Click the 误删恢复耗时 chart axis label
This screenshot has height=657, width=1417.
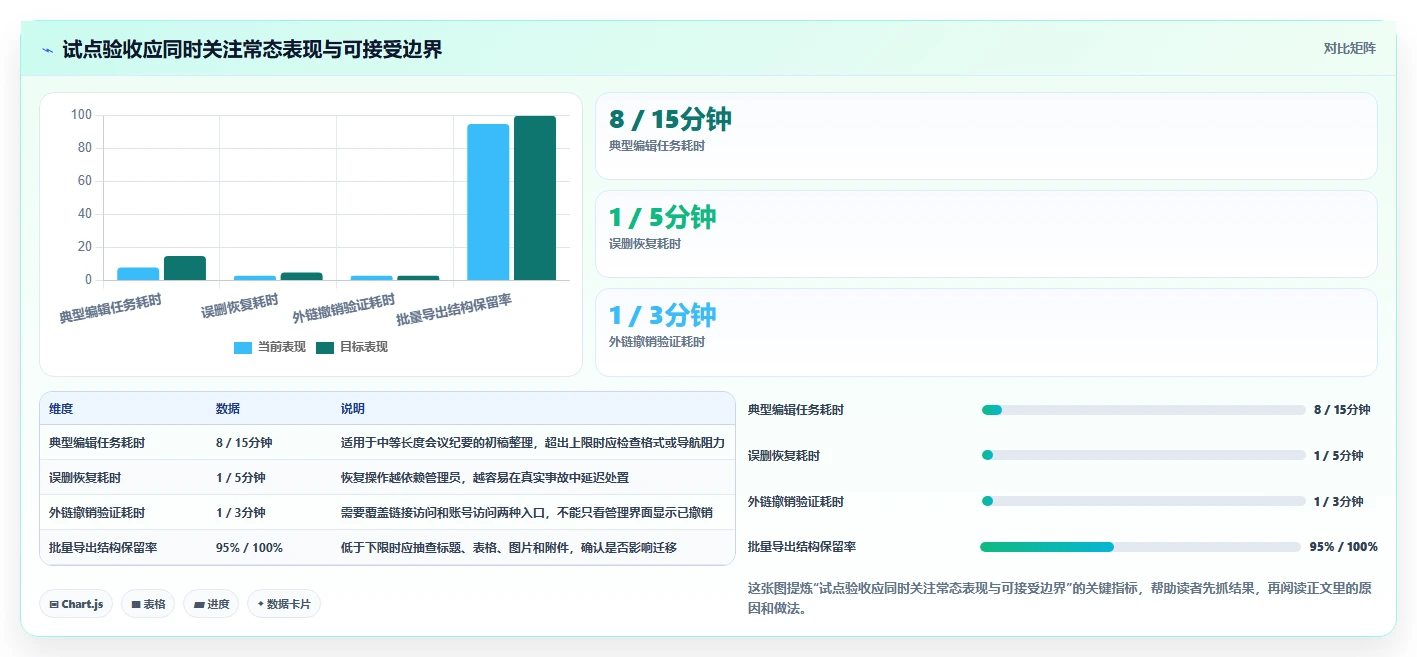pyautogui.click(x=240, y=306)
